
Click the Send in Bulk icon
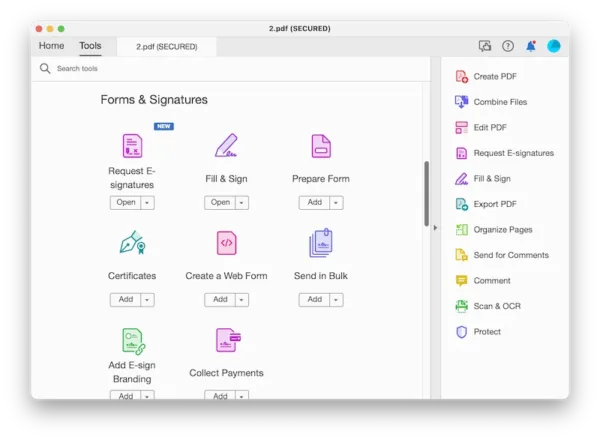pos(321,243)
